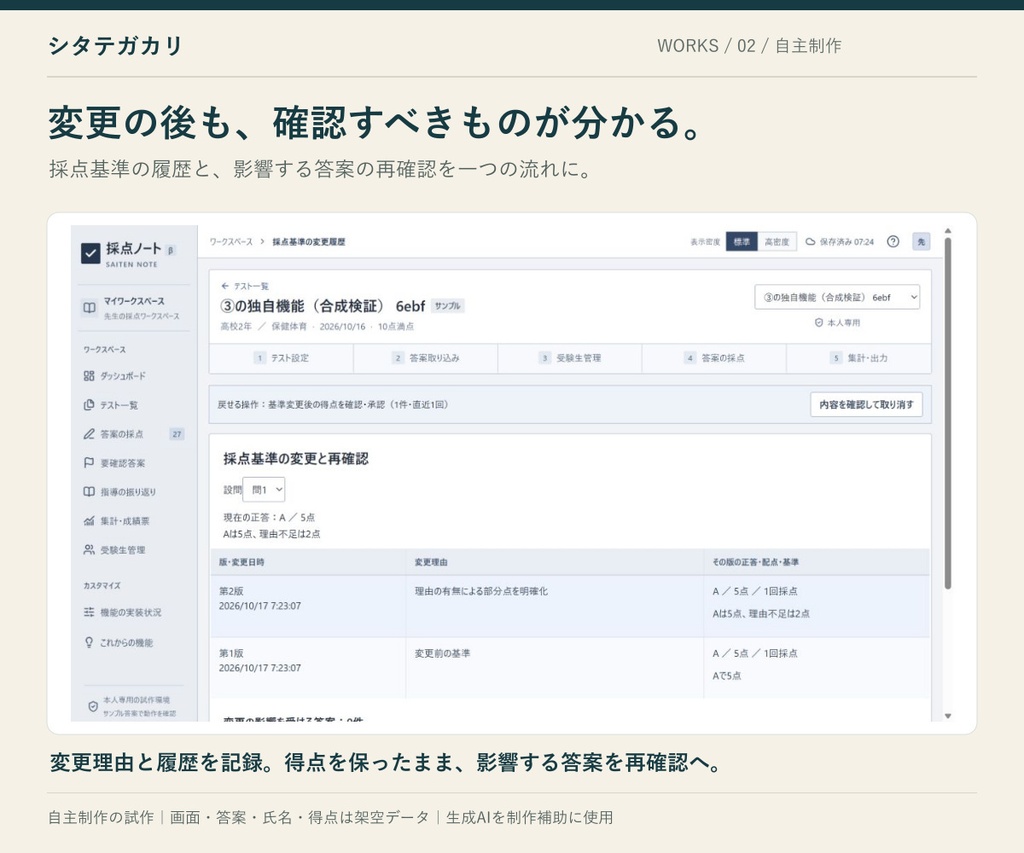Click the β badge next to 採点ノート
Image resolution: width=1024 pixels, height=853 pixels.
pos(170,250)
